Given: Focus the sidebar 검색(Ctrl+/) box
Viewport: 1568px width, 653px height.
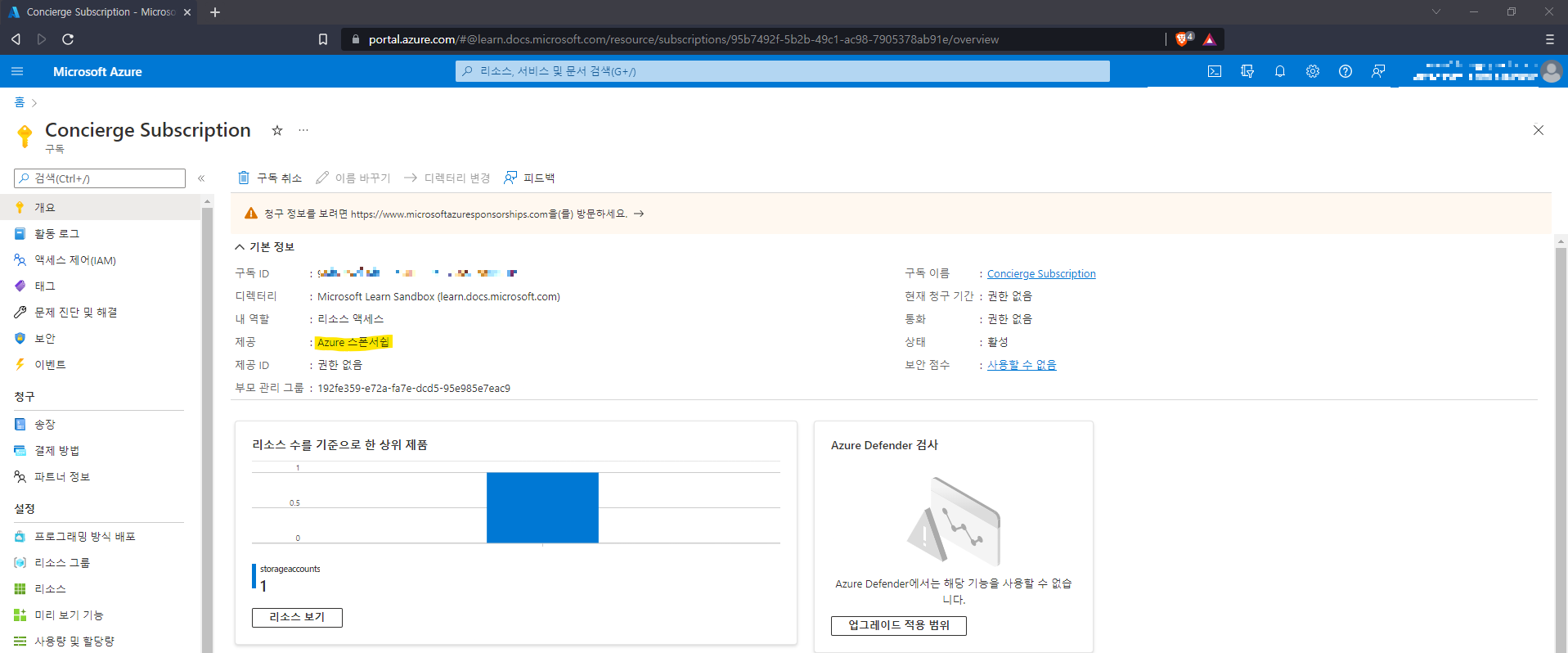Looking at the screenshot, I should [100, 178].
